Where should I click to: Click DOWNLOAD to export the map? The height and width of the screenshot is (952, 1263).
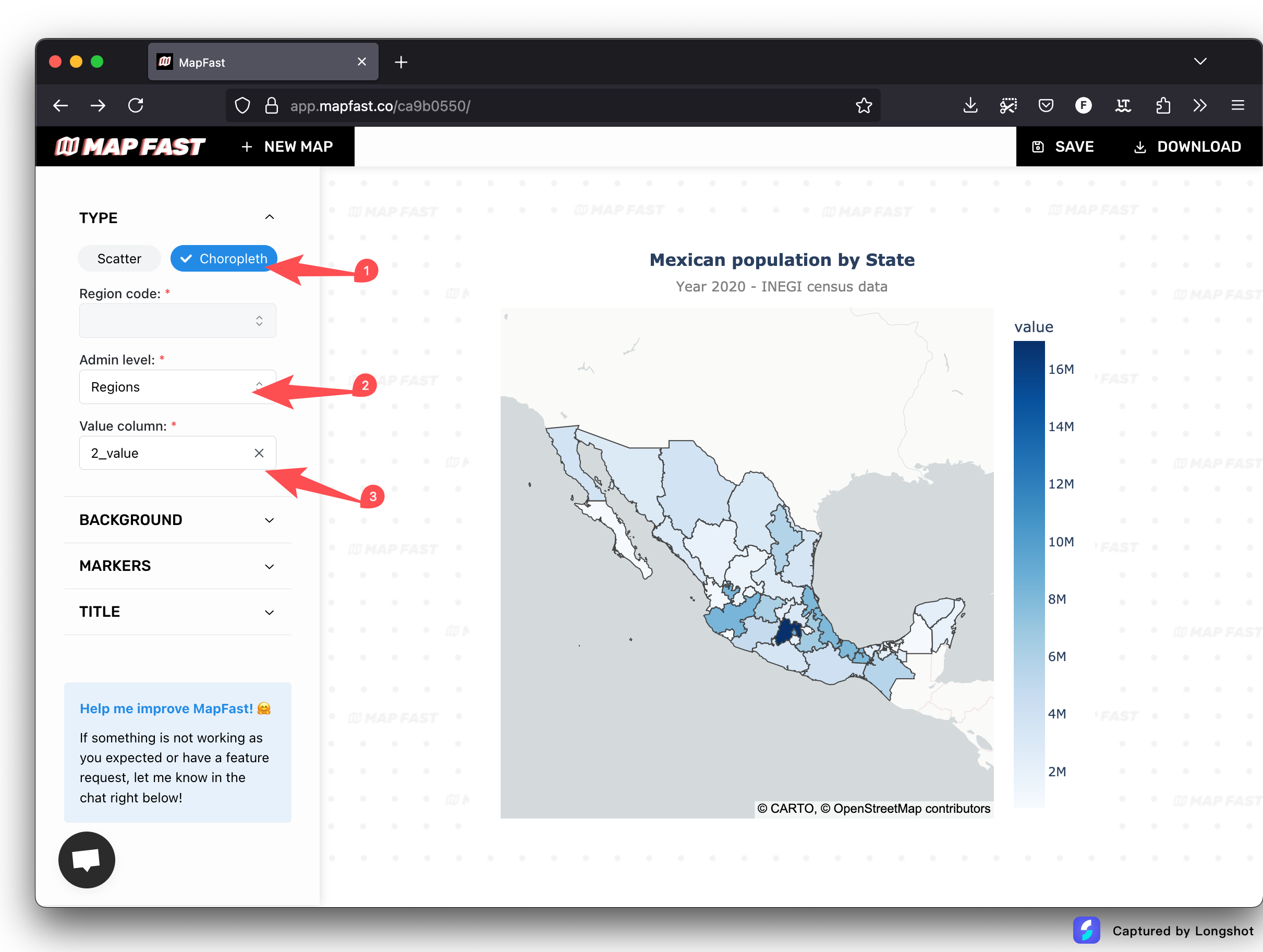(x=1187, y=147)
